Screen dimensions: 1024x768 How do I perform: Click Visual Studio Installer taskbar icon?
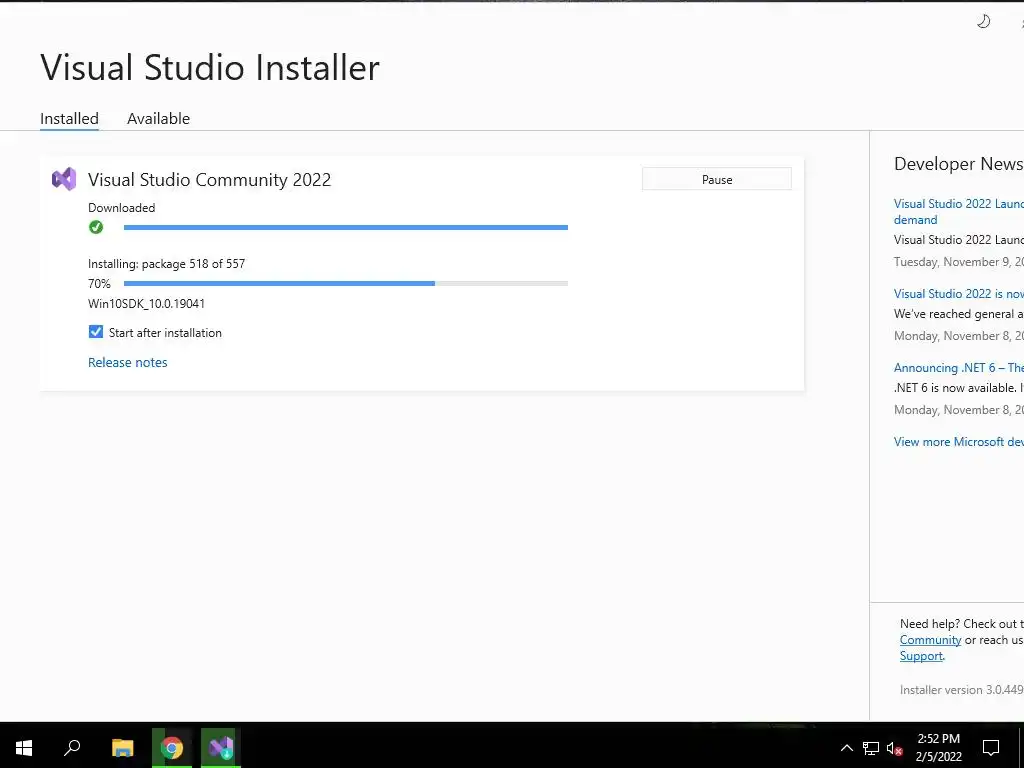click(221, 747)
